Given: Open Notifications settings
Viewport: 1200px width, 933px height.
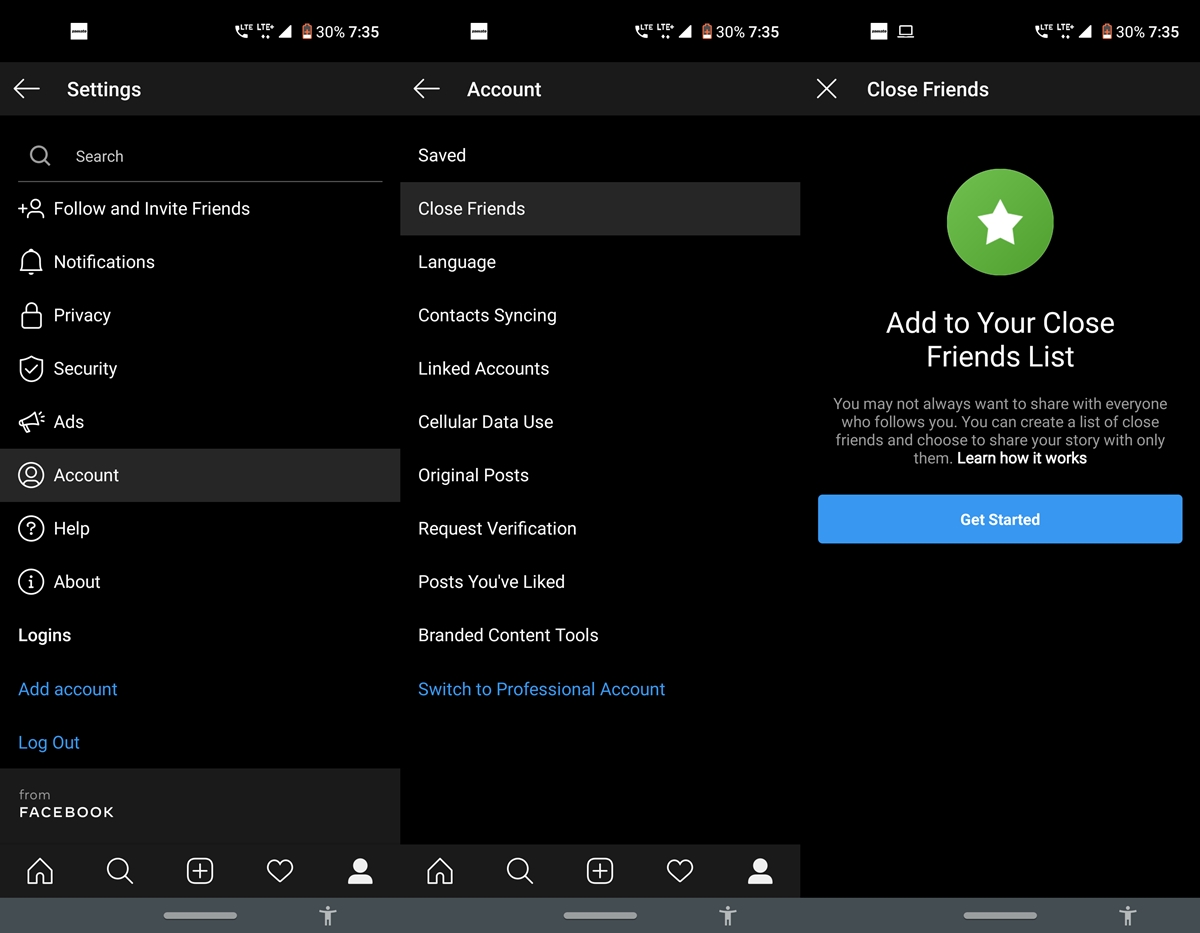Looking at the screenshot, I should pos(200,262).
